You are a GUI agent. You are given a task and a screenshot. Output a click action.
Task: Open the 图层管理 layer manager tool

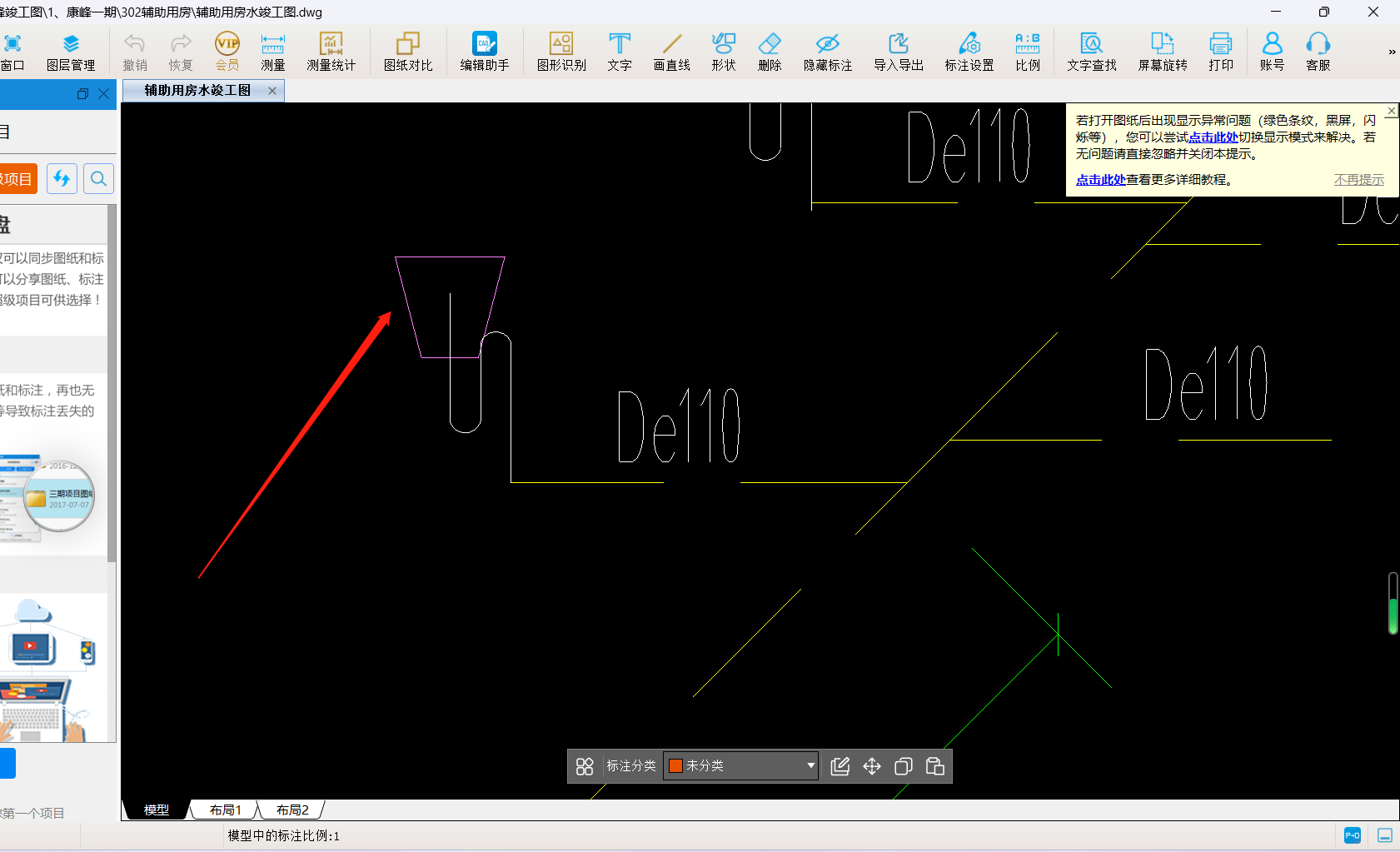[x=71, y=52]
